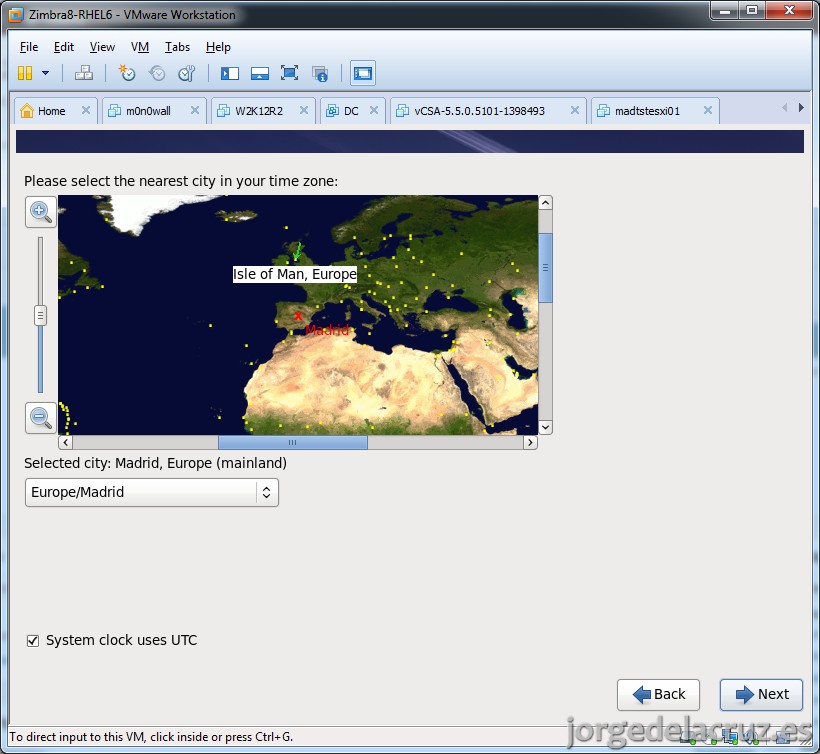Show previous tabs with left arrow
Image resolution: width=820 pixels, height=754 pixels.
pos(784,108)
